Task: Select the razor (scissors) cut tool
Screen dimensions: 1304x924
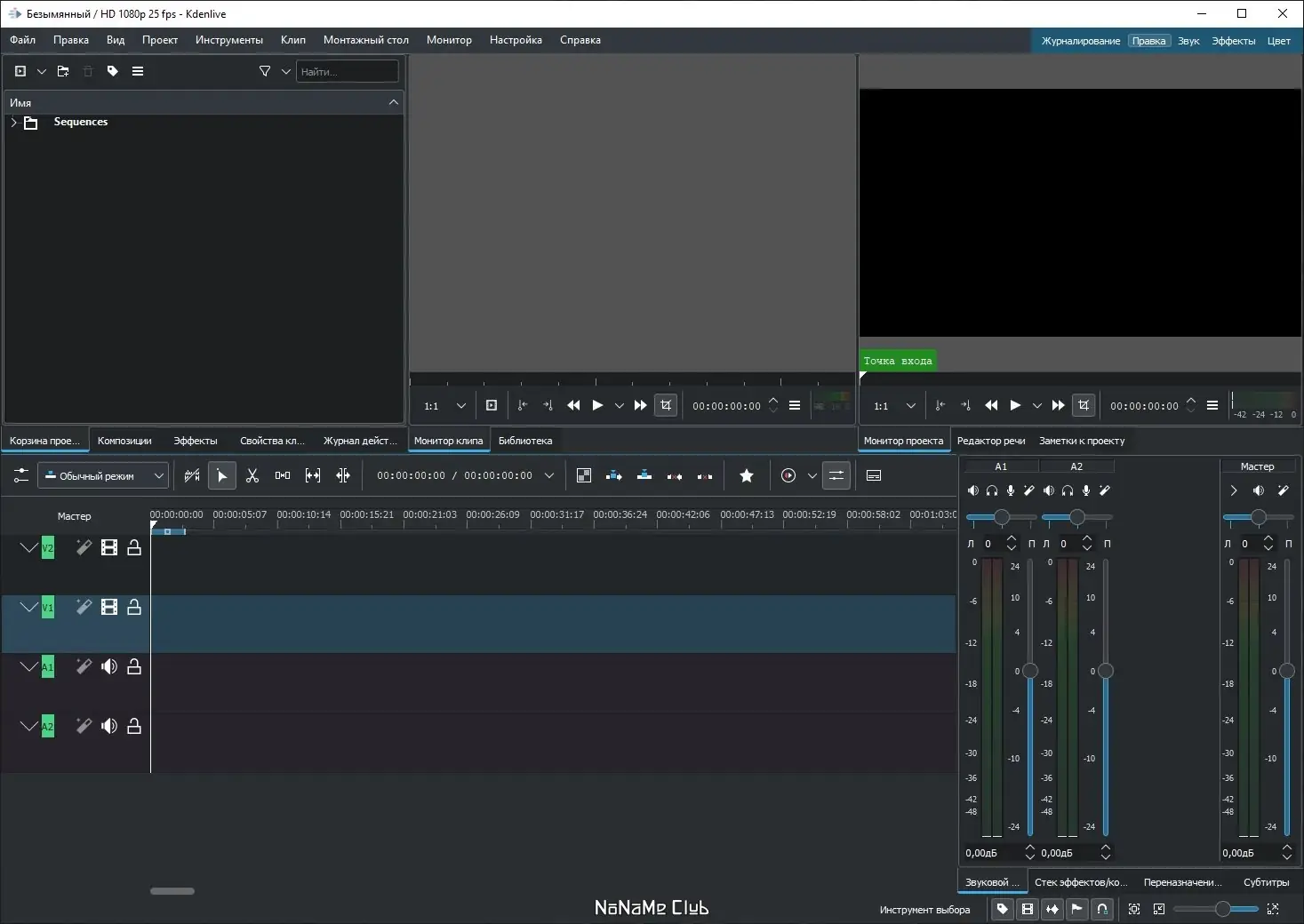Action: click(x=252, y=476)
